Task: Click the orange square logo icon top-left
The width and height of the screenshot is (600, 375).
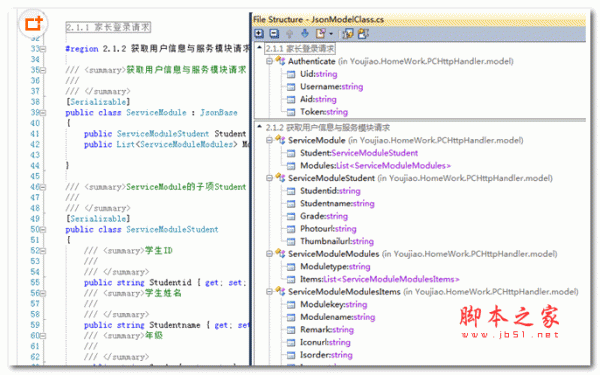Action: click(34, 24)
